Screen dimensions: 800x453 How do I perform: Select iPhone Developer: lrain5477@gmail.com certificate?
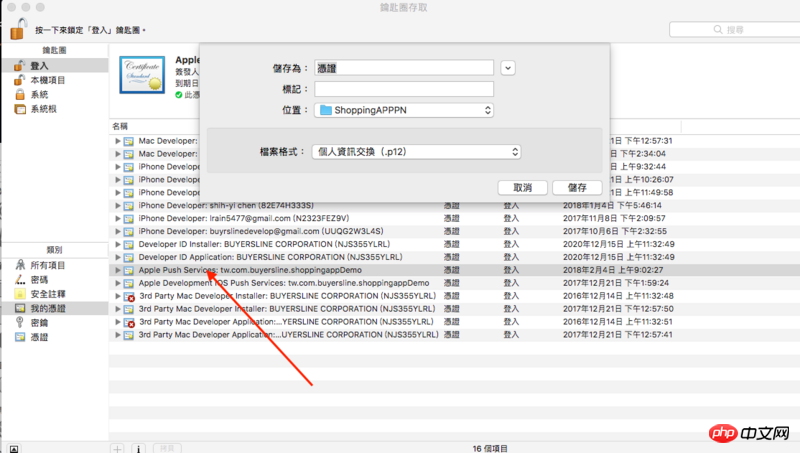pyautogui.click(x=244, y=218)
